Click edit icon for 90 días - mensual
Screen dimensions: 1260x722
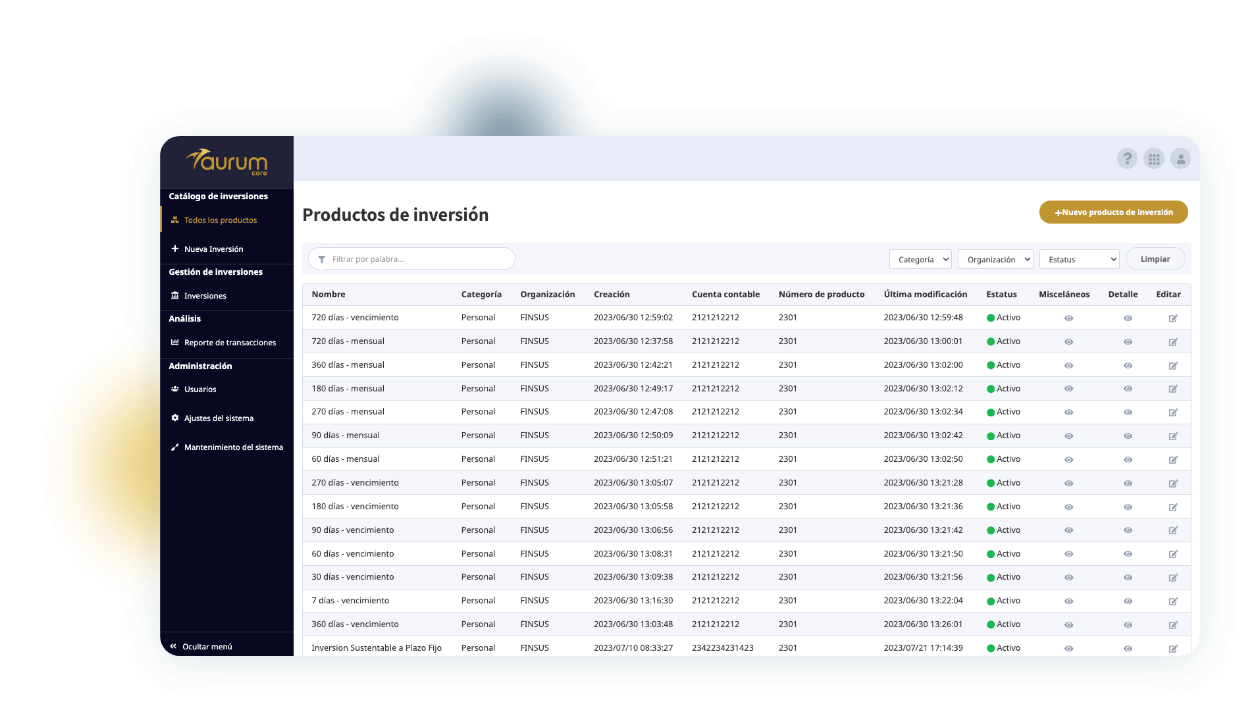click(x=1173, y=436)
